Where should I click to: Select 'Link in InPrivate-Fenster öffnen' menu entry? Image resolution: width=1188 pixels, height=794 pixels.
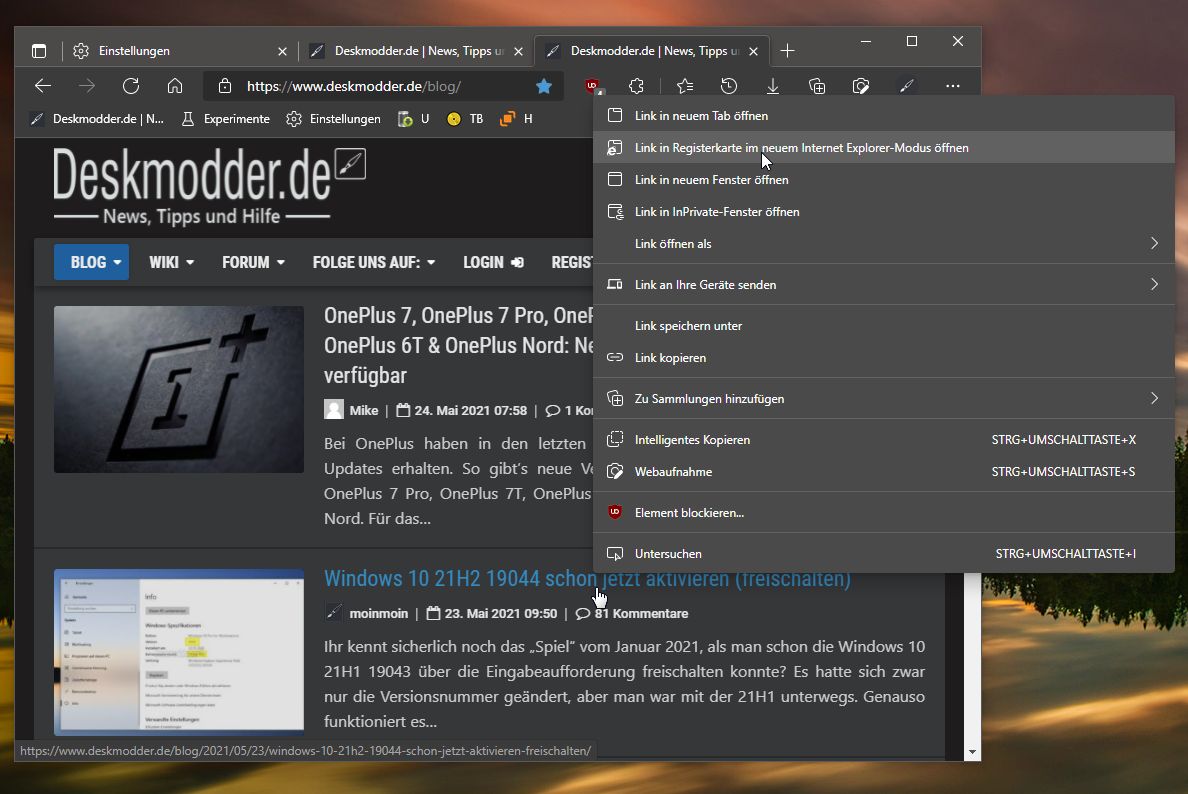883,211
